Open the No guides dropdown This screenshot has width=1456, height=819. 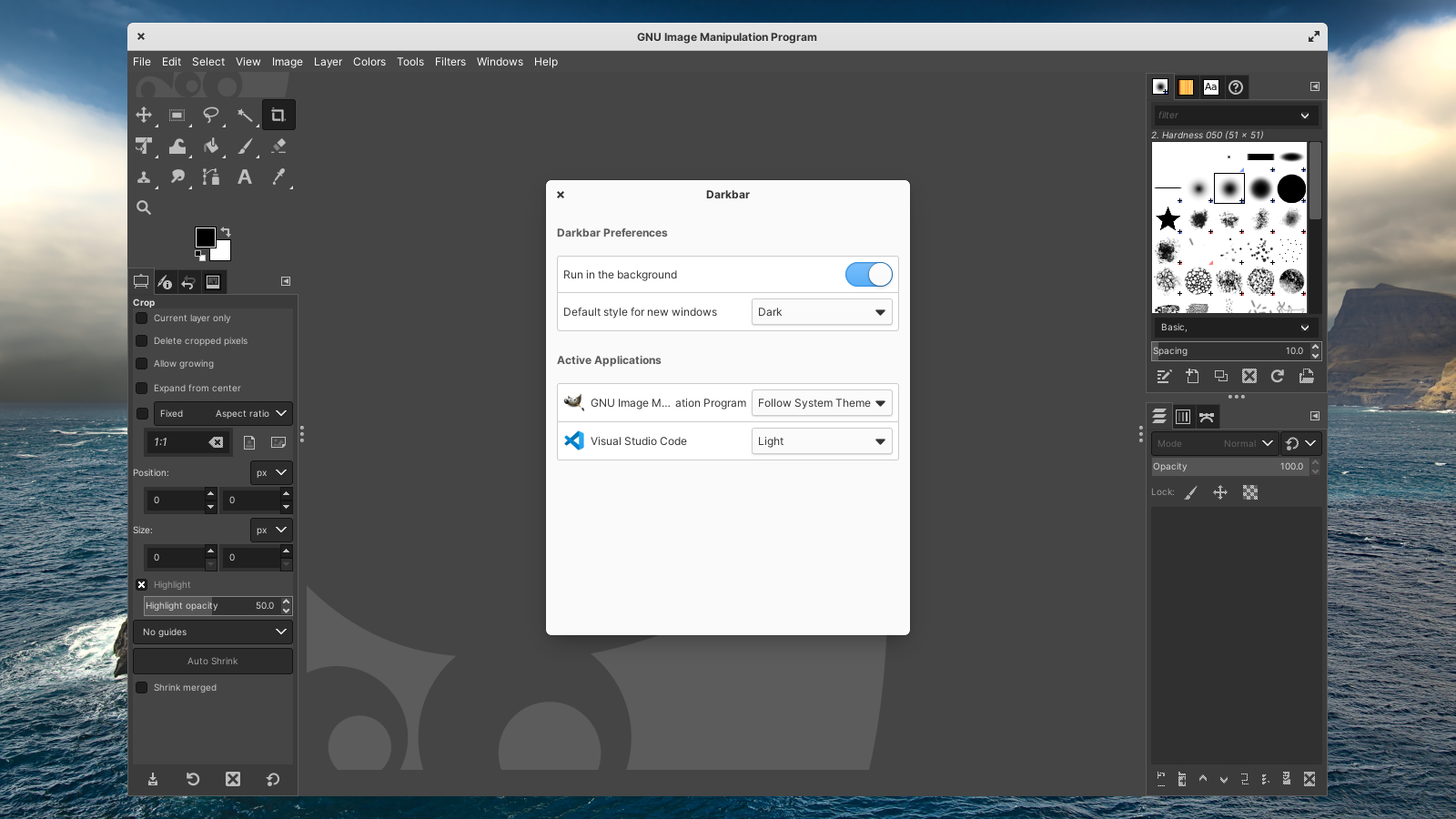[213, 632]
